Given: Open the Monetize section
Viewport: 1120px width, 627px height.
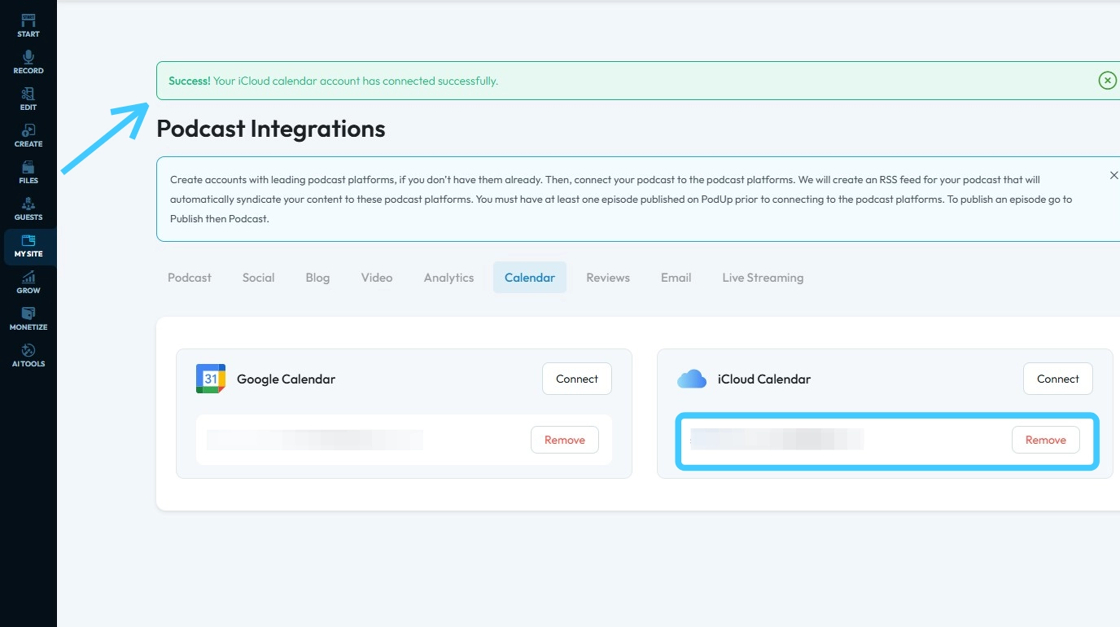Looking at the screenshot, I should pyautogui.click(x=28, y=319).
